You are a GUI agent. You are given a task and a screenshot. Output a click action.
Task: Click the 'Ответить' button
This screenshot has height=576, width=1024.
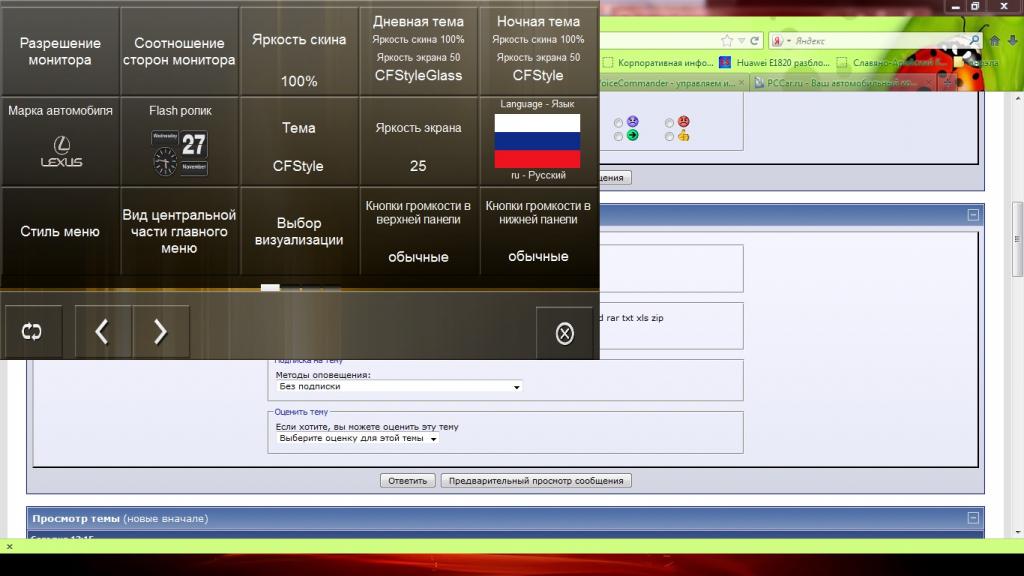(x=407, y=480)
